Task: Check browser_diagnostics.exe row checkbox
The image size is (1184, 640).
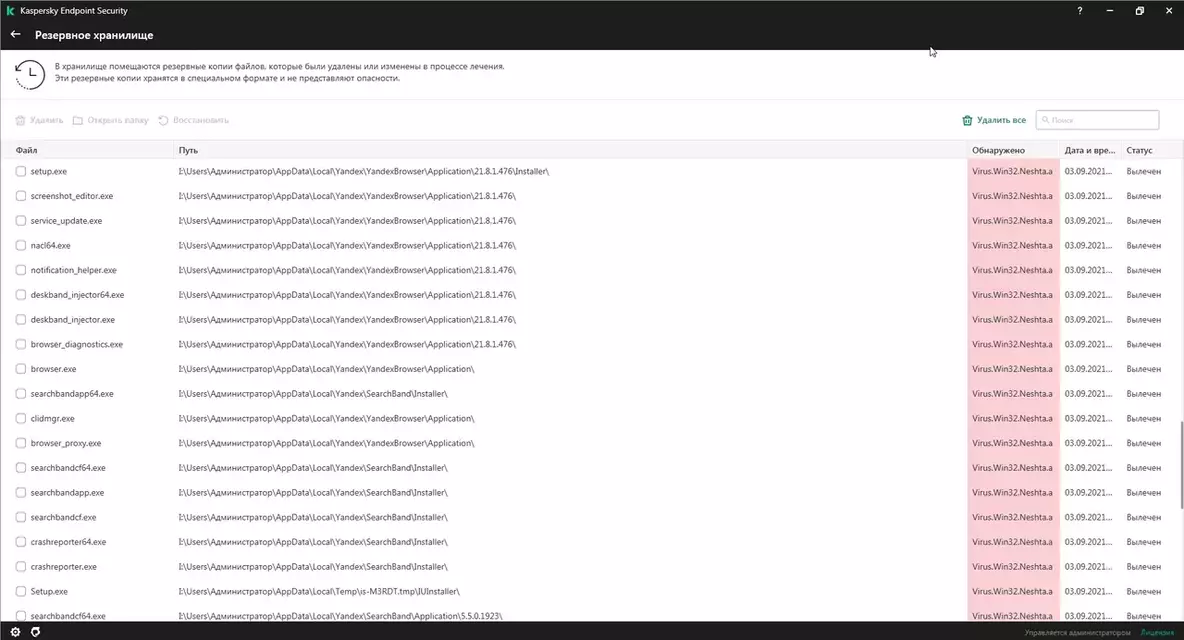Action: point(21,344)
